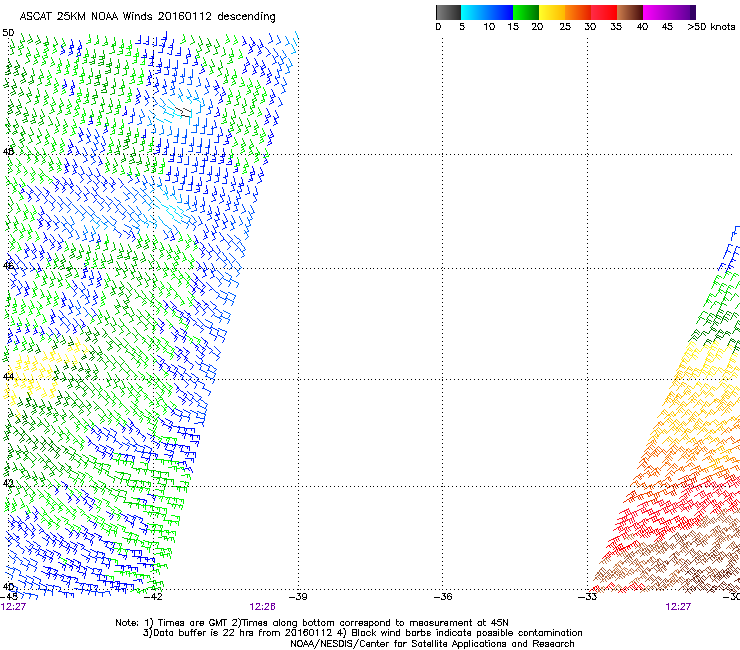Click the purple time "12:27" below -45
This screenshot has width=740, height=650.
coord(13,607)
